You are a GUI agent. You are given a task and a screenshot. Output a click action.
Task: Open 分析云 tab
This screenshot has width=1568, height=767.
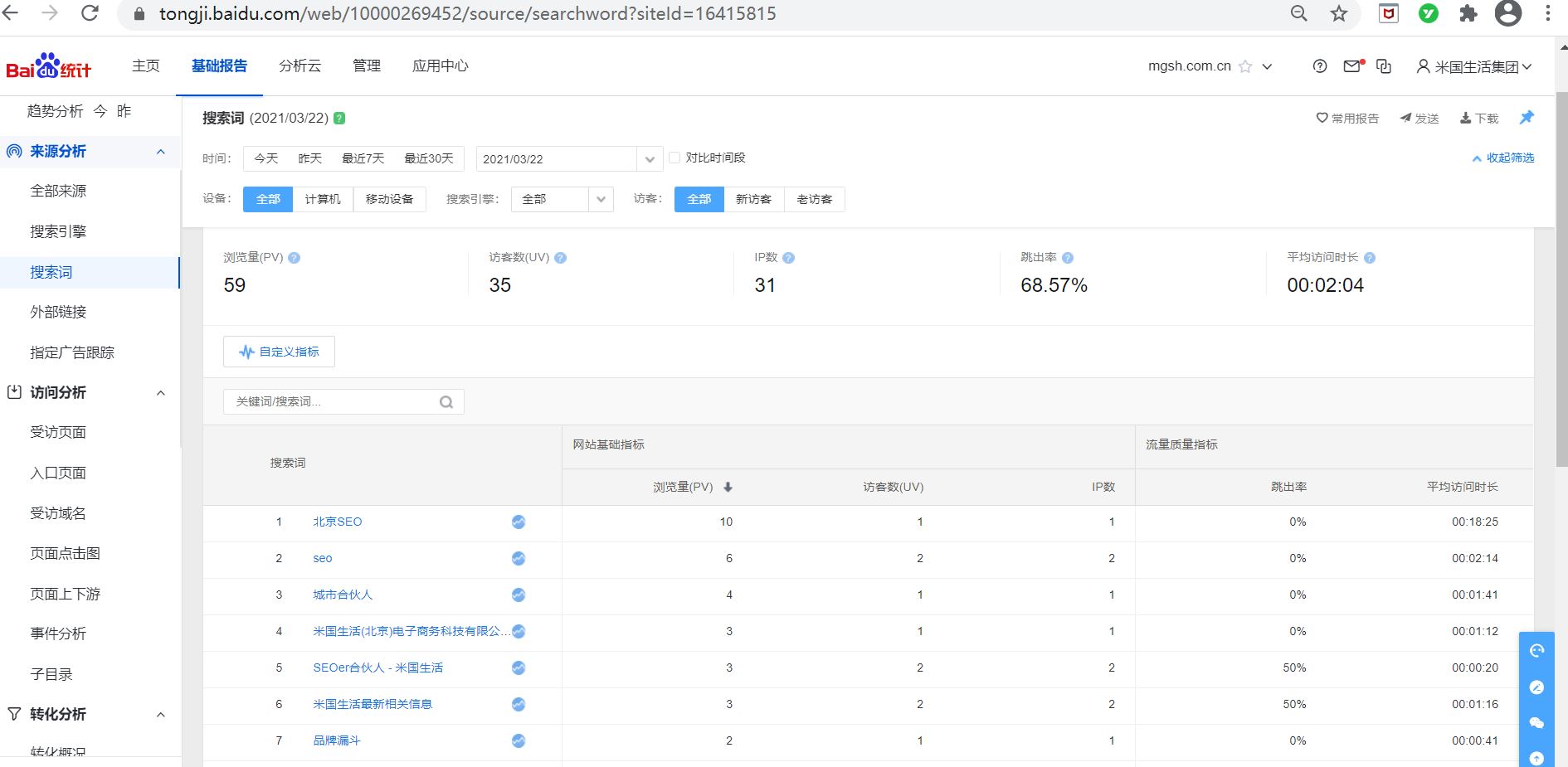(x=300, y=66)
